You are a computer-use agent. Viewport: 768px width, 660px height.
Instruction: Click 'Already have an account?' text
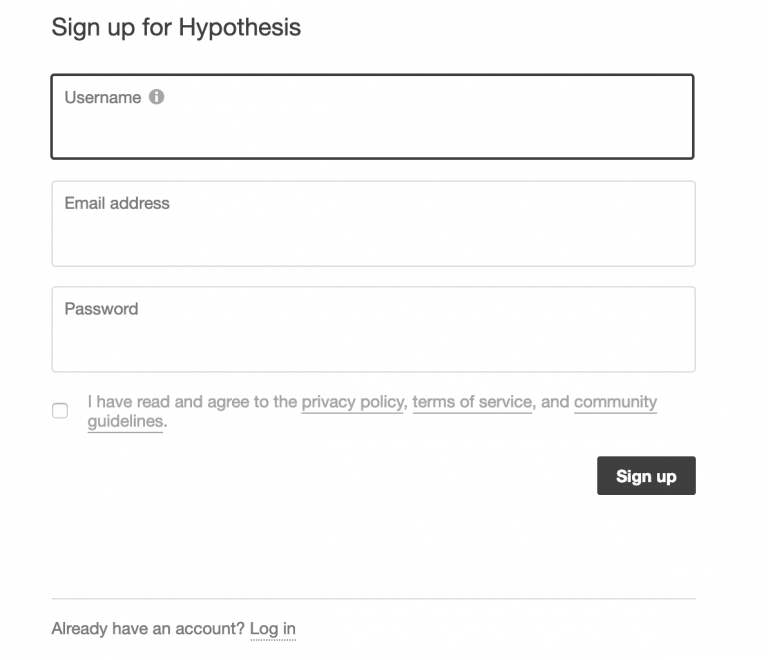tap(148, 629)
